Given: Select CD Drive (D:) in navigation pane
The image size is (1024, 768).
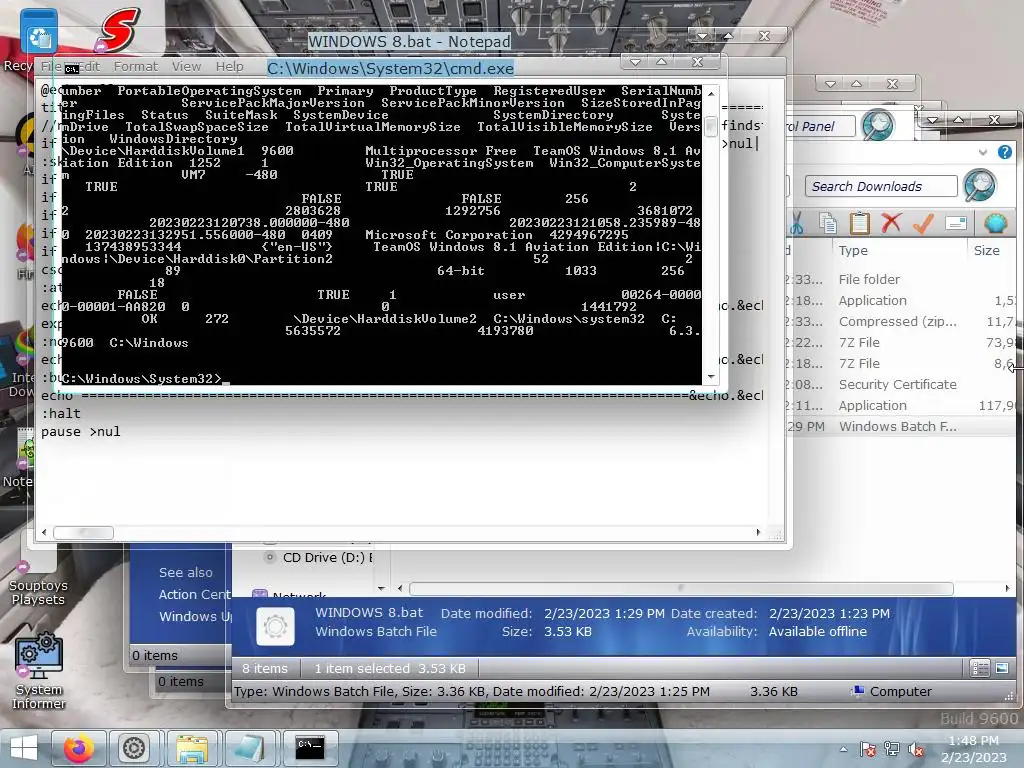Looking at the screenshot, I should pos(327,558).
